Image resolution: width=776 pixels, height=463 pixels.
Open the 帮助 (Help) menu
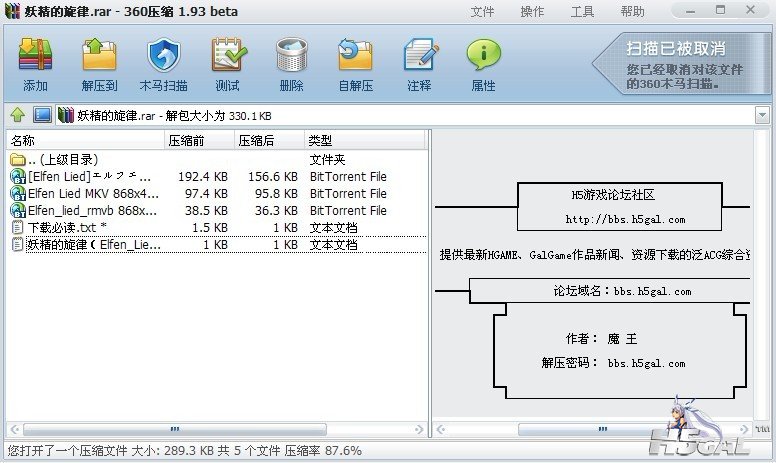point(632,12)
